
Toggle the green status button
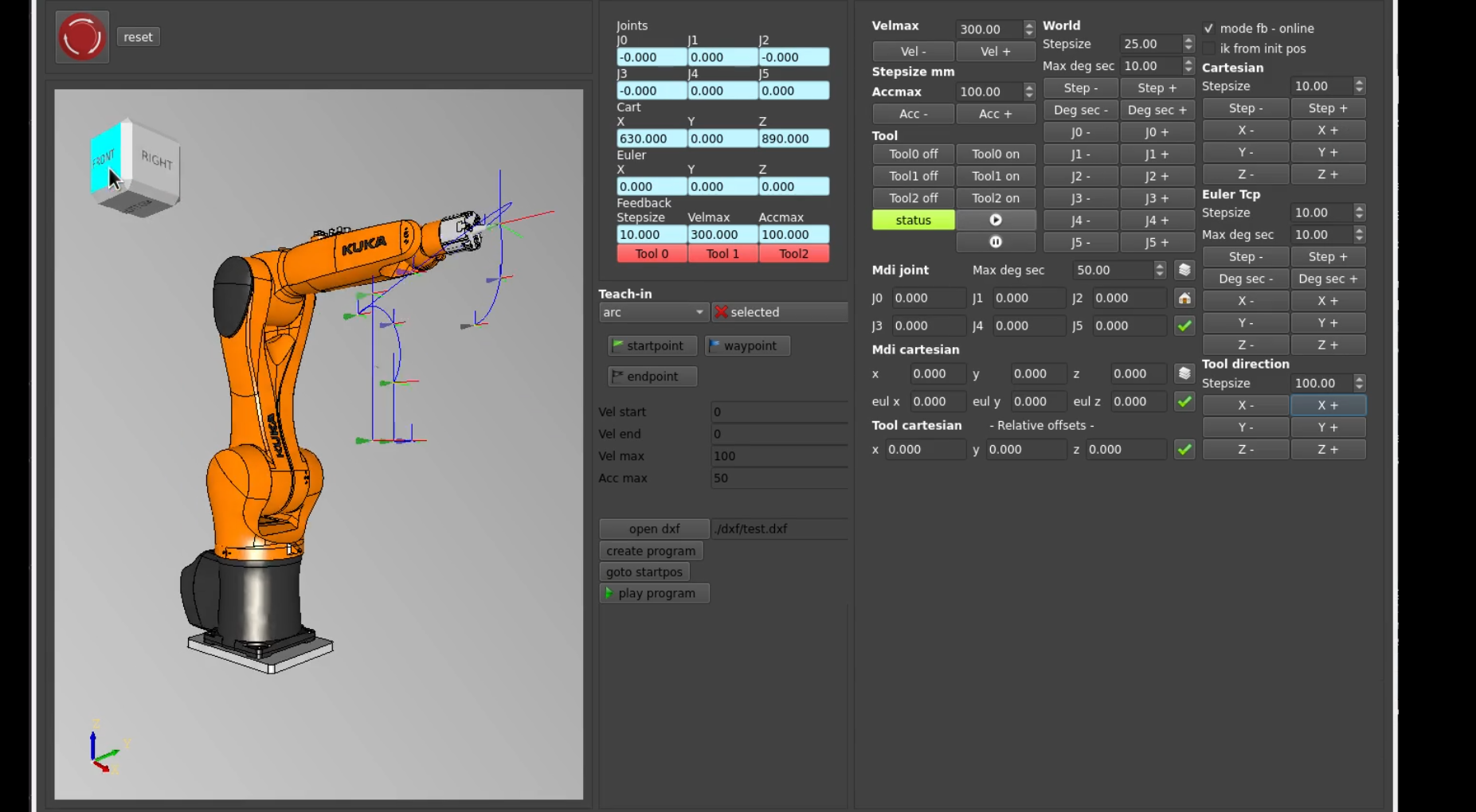coord(913,220)
